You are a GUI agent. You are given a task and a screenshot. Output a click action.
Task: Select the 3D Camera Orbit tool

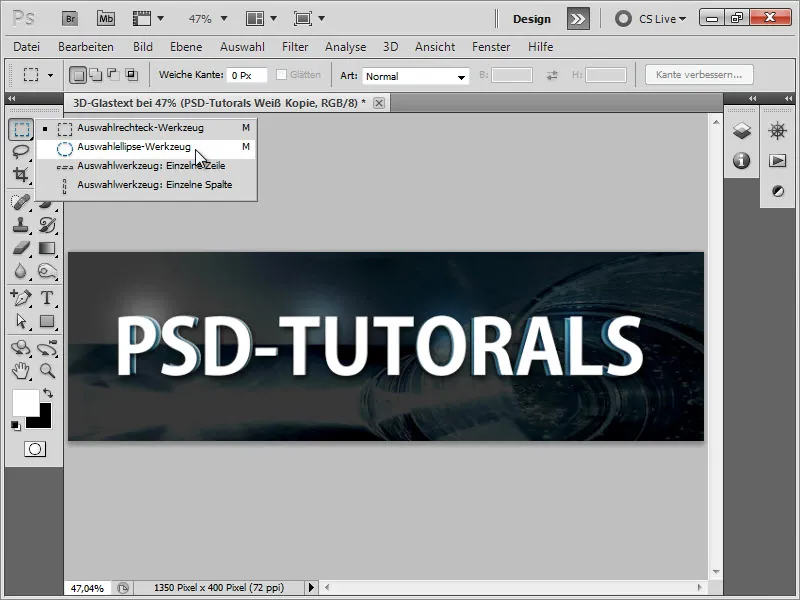[x=47, y=347]
